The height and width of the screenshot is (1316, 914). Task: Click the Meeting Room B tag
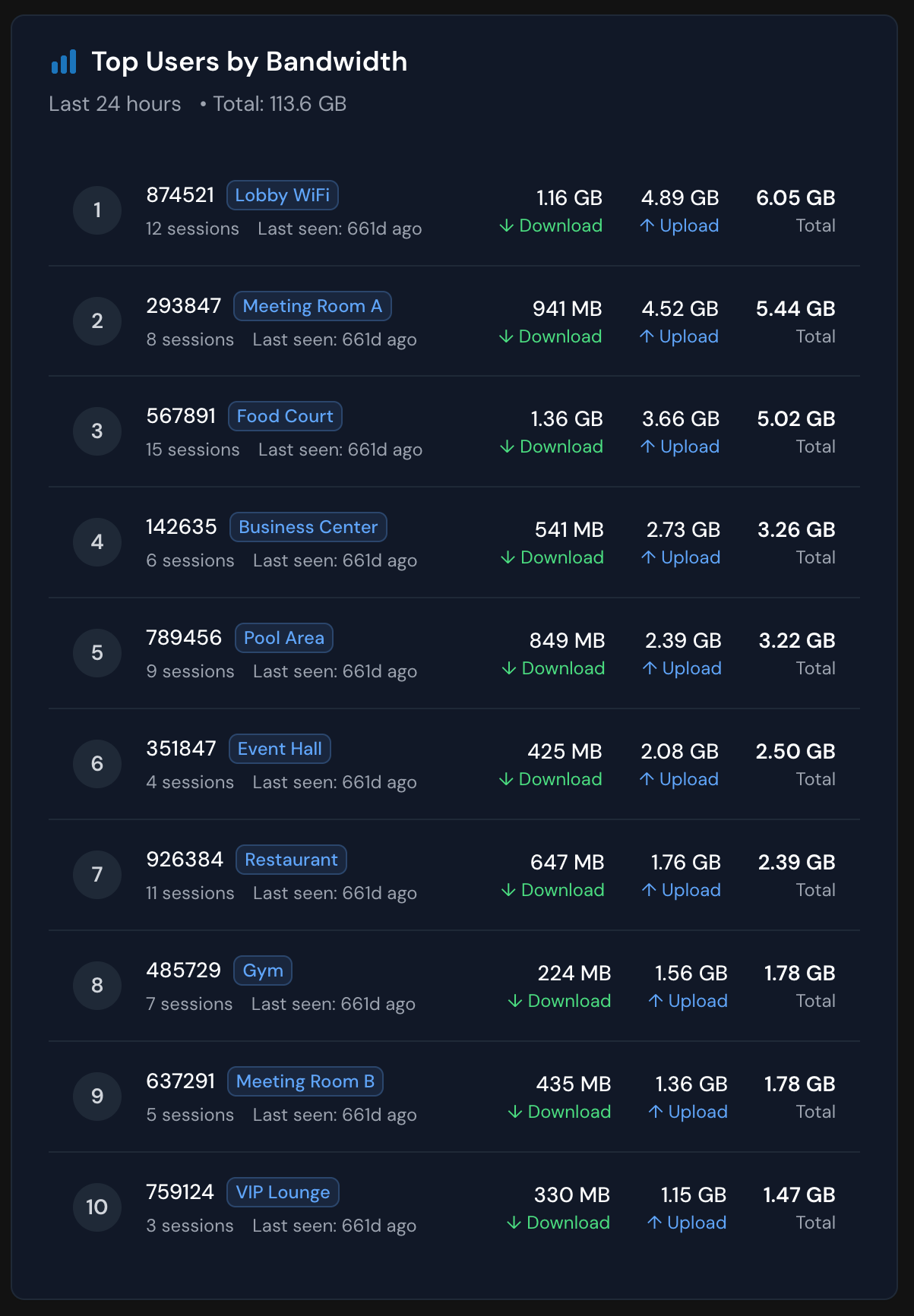tap(305, 1081)
